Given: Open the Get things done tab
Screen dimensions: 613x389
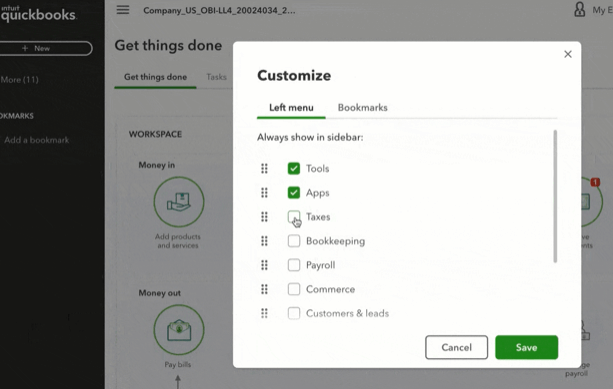Looking at the screenshot, I should [155, 77].
